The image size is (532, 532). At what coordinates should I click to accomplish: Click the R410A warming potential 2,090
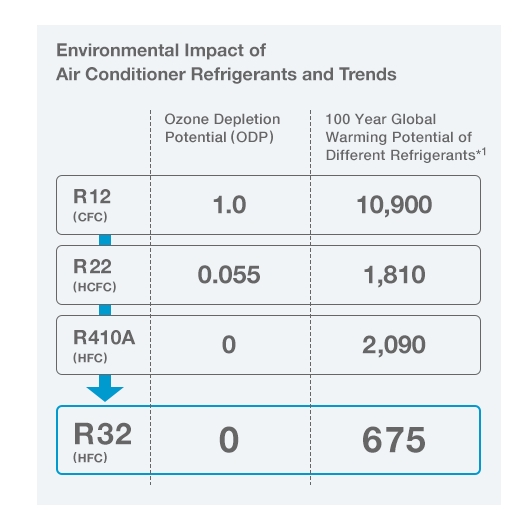tap(394, 345)
